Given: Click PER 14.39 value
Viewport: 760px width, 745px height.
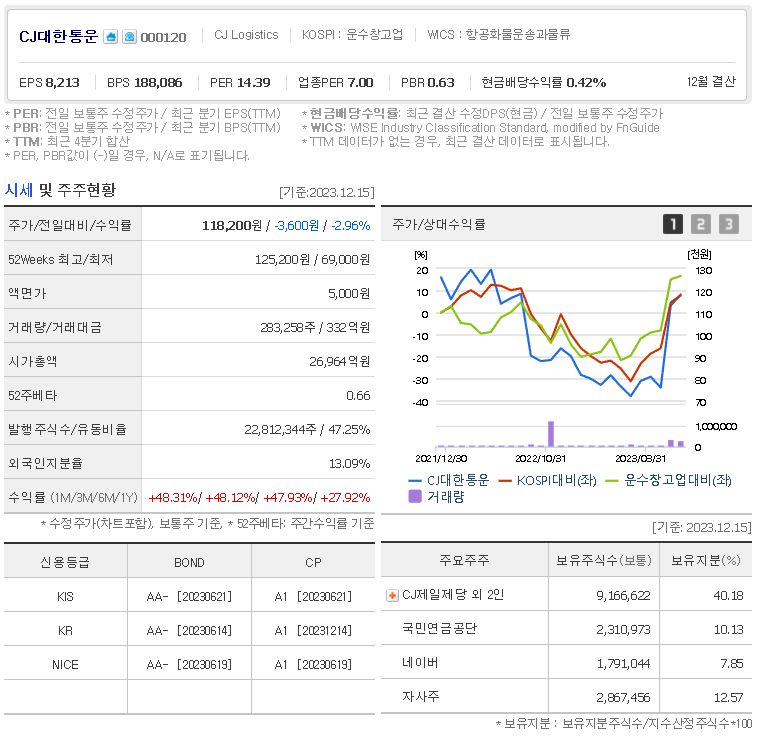Looking at the screenshot, I should 240,82.
